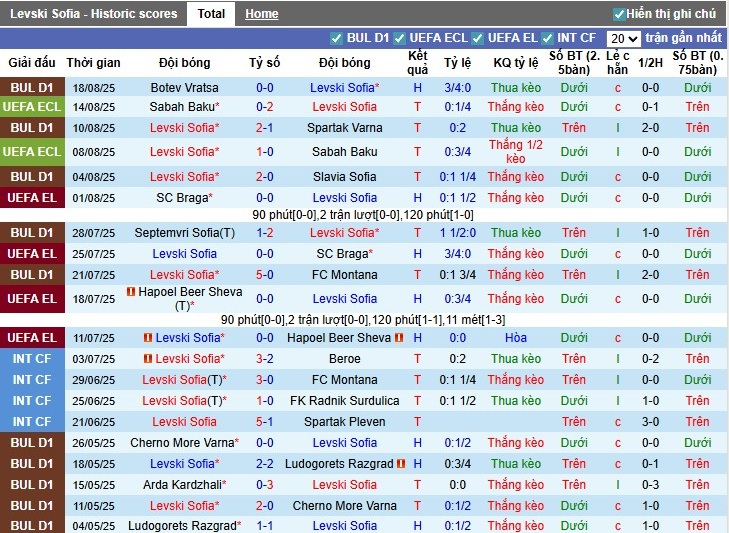This screenshot has height=533, width=729.
Task: Open SC Braga team on 01/08/25
Action: pos(182,198)
